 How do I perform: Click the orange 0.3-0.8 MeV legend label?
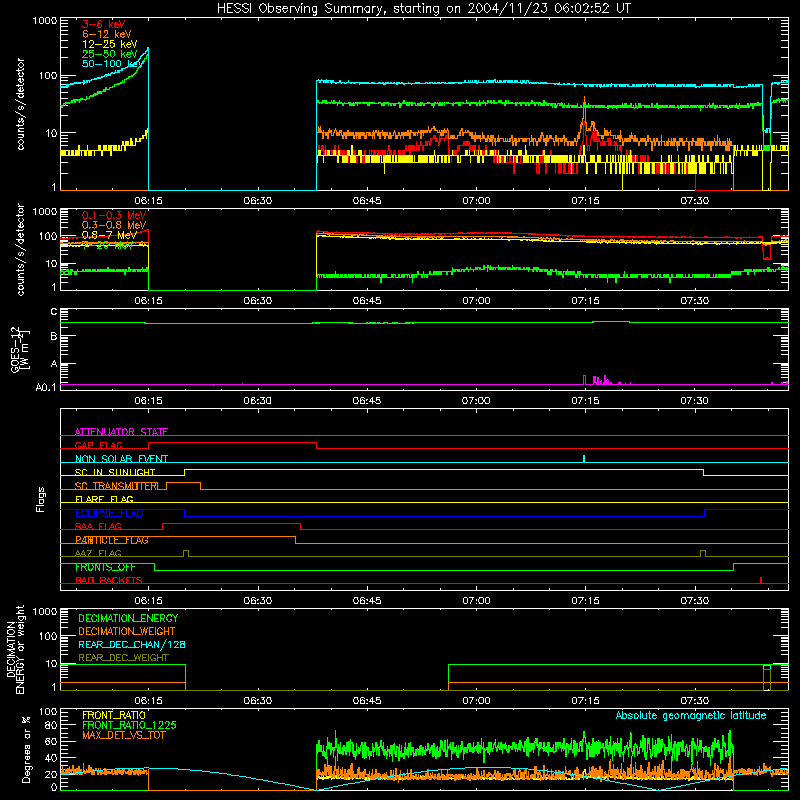point(114,226)
